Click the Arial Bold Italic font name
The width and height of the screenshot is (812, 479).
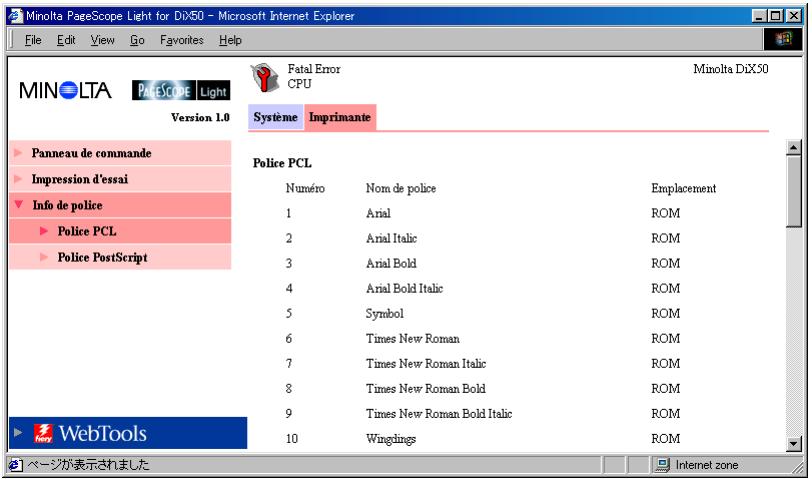(x=404, y=288)
